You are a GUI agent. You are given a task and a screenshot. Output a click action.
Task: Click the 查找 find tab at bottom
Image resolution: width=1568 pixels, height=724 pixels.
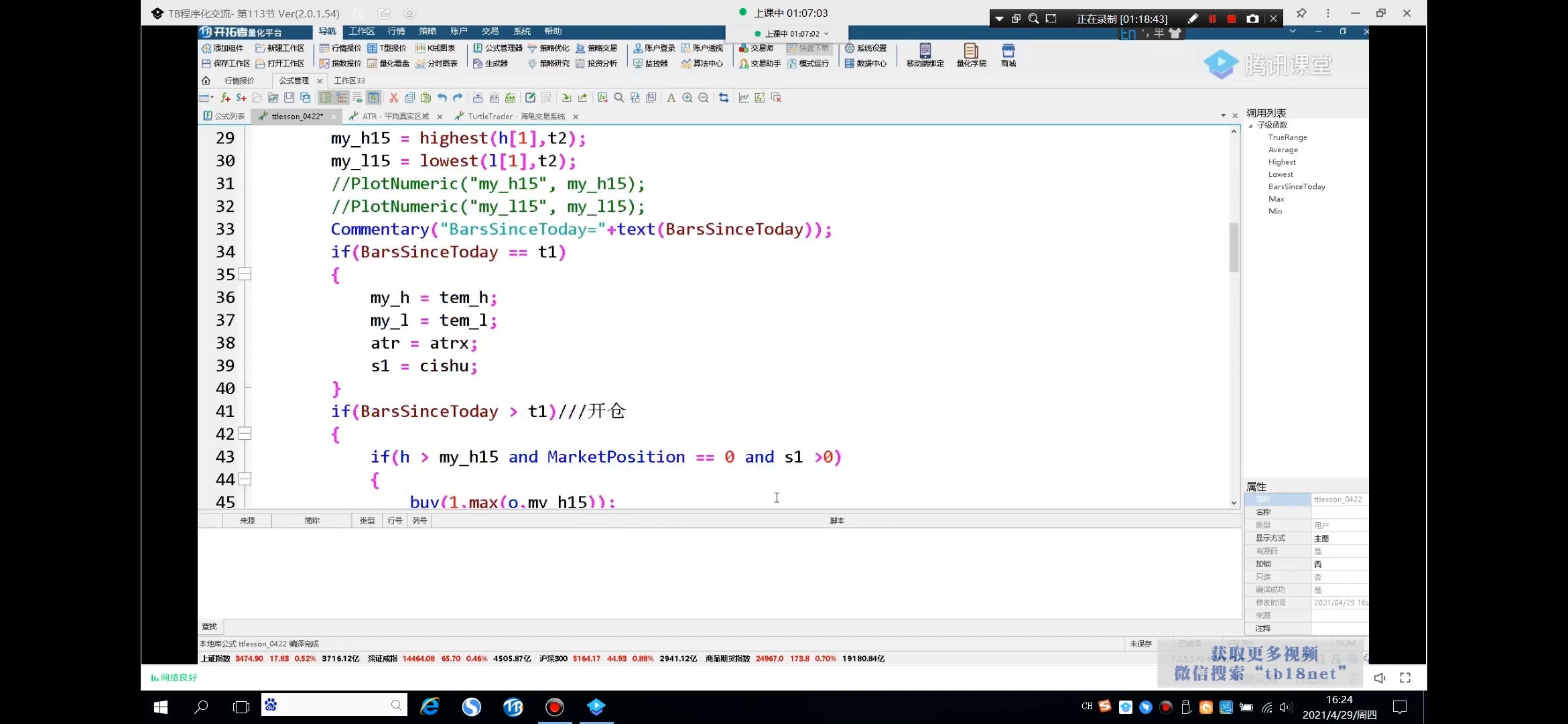pyautogui.click(x=209, y=627)
